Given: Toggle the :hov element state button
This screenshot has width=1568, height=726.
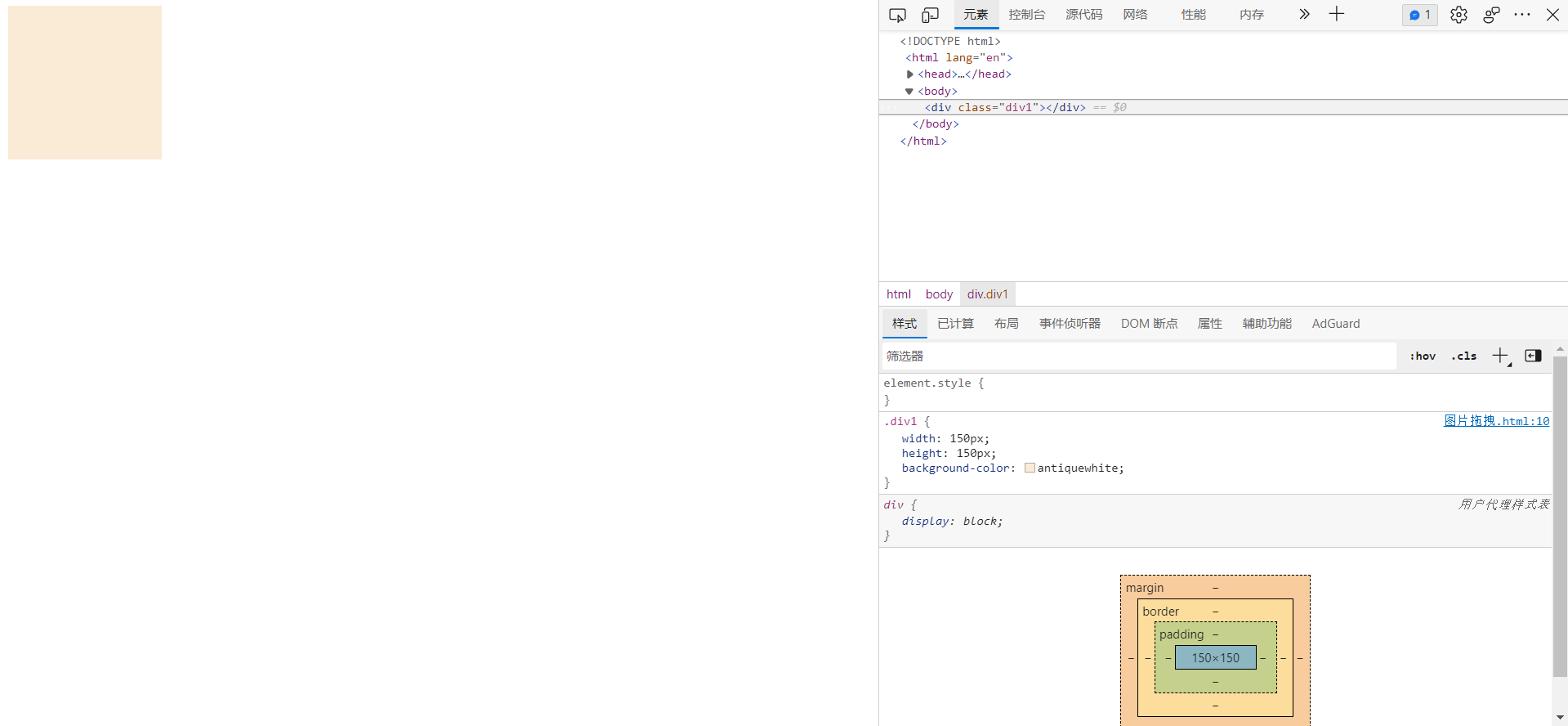Looking at the screenshot, I should [x=1423, y=356].
